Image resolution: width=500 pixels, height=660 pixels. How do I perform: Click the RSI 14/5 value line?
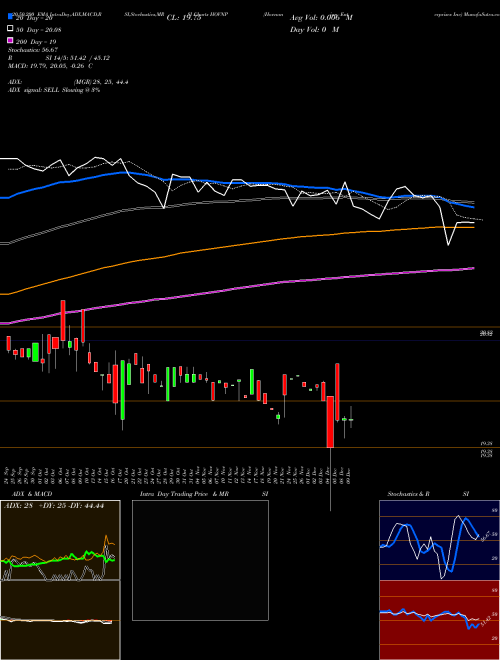pos(59,58)
